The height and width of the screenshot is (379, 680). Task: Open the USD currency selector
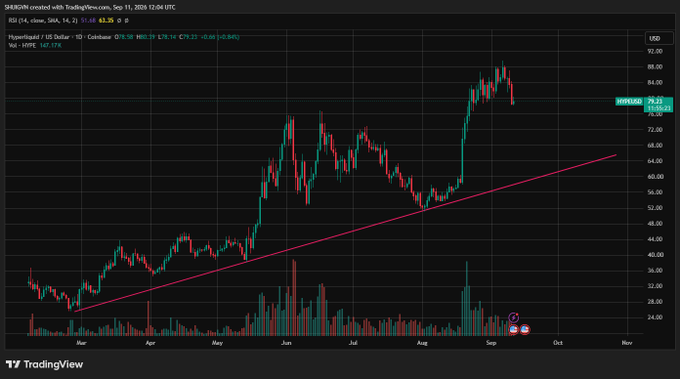click(658, 39)
